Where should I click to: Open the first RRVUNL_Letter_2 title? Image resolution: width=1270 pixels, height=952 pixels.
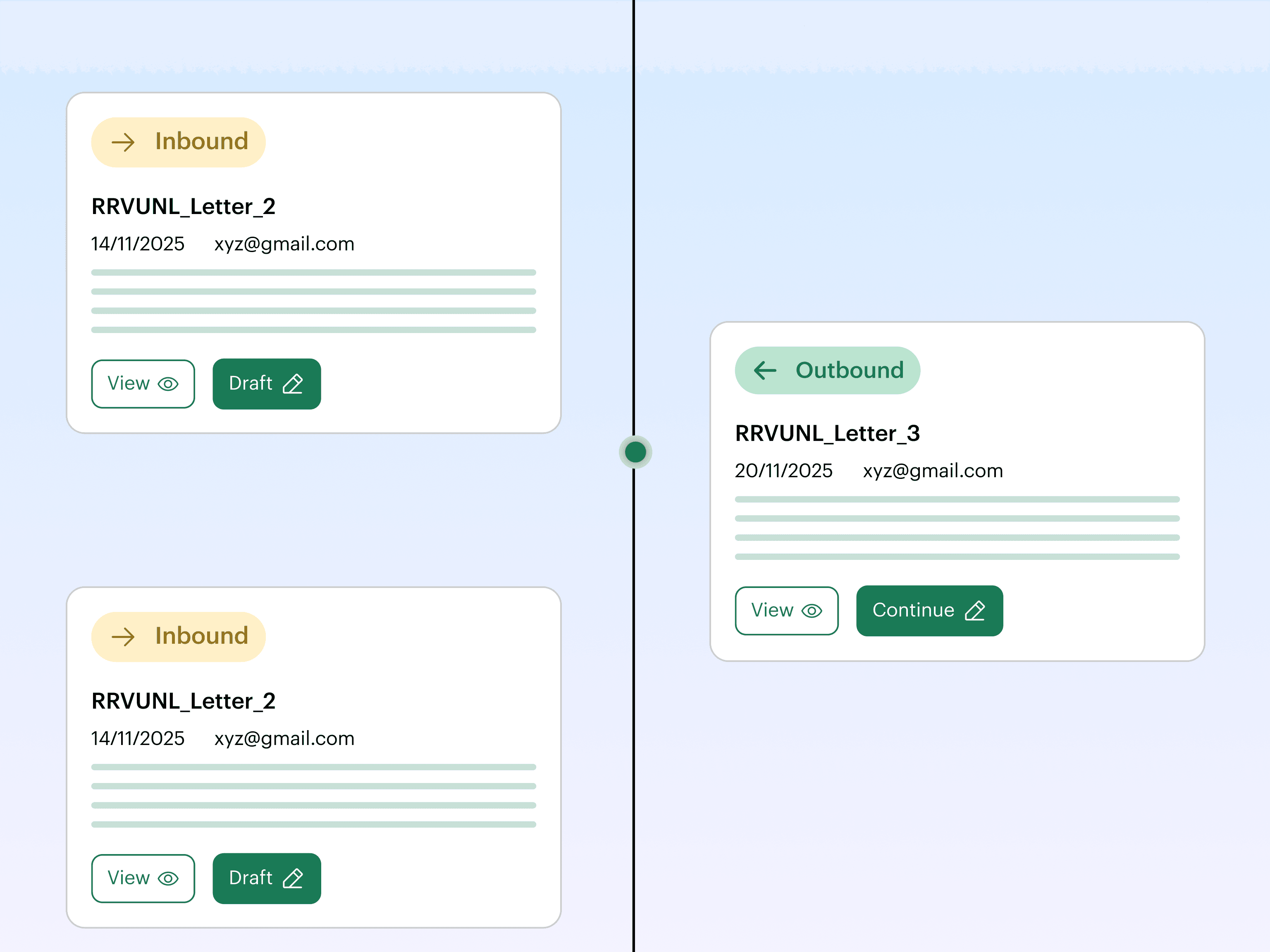[184, 207]
